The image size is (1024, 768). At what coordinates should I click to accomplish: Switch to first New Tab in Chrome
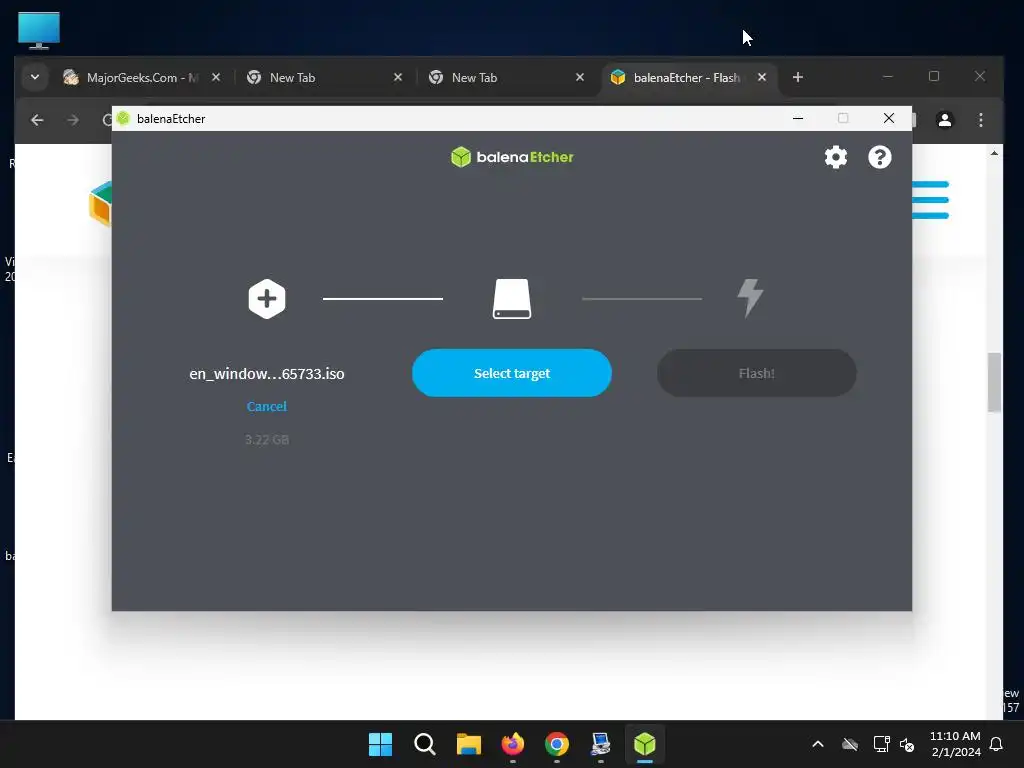coord(325,78)
